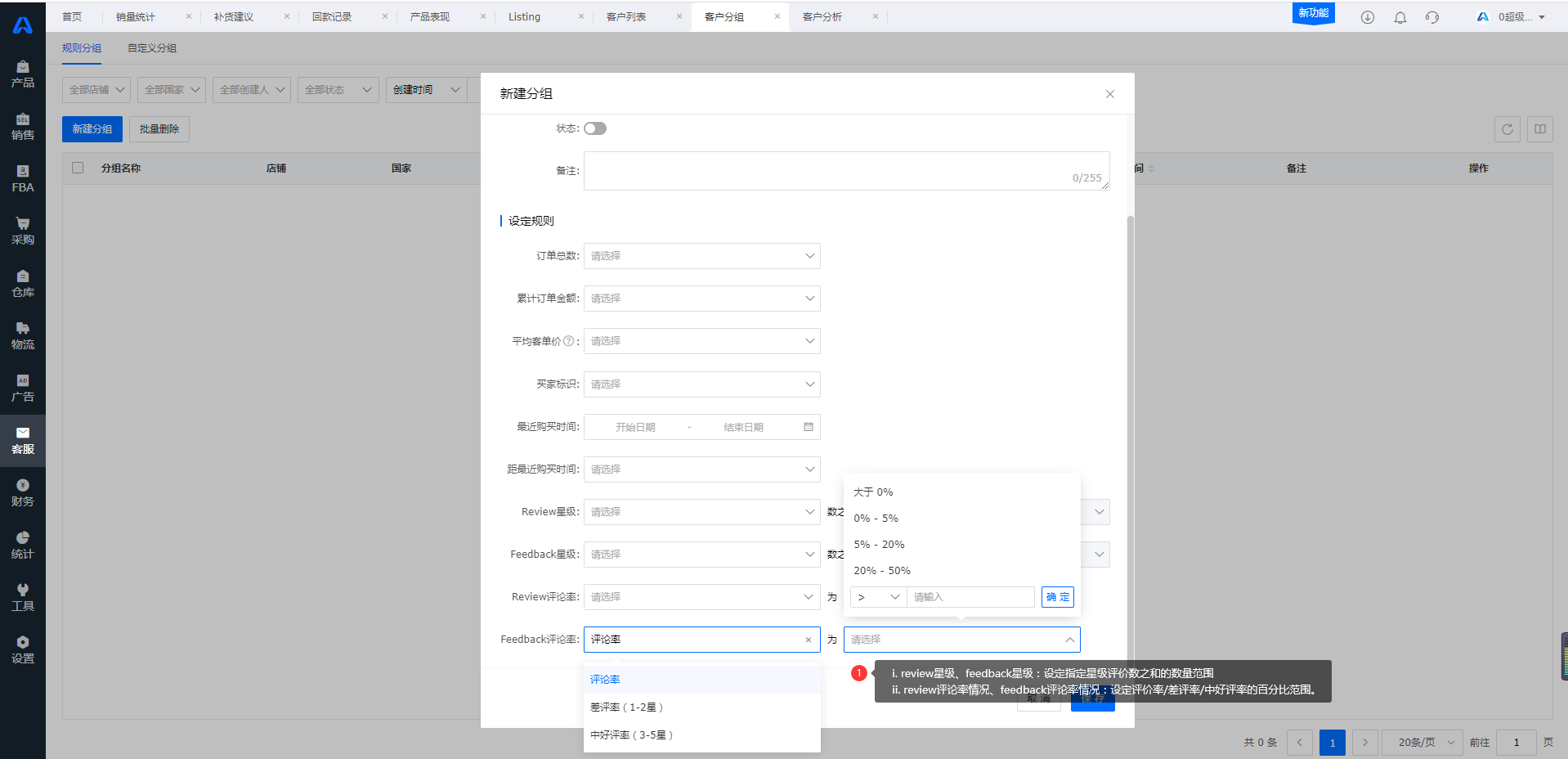
Task: Open the notification bell
Action: (x=1400, y=17)
